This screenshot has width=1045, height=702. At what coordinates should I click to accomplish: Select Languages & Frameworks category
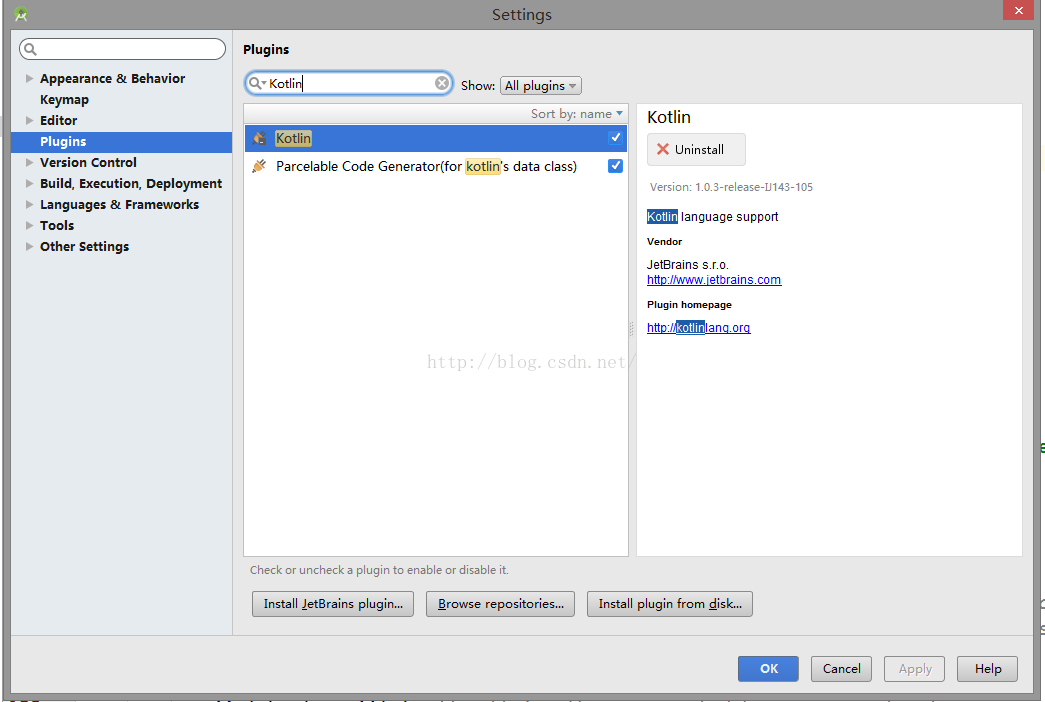click(x=119, y=204)
